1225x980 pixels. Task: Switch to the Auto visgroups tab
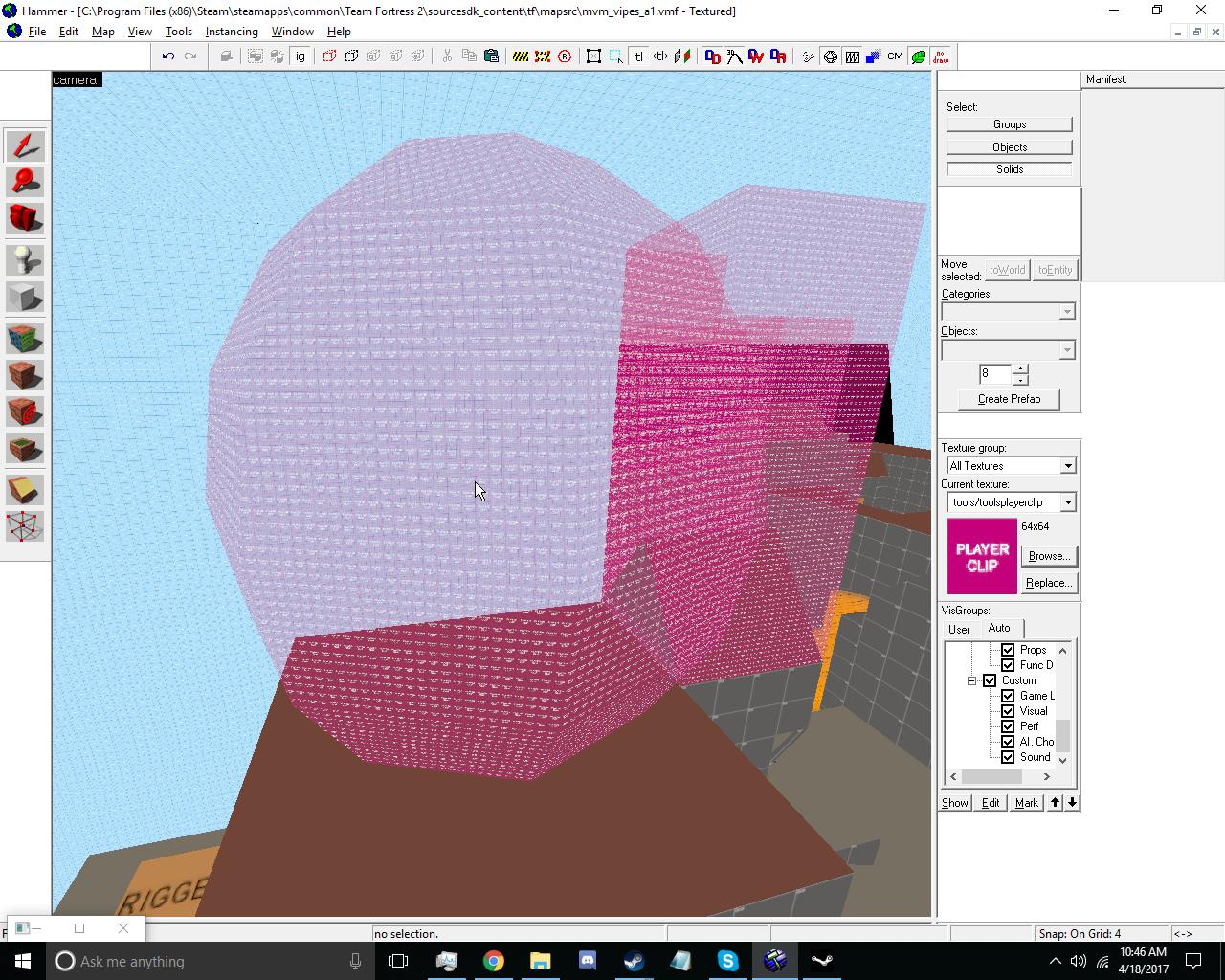tap(999, 628)
